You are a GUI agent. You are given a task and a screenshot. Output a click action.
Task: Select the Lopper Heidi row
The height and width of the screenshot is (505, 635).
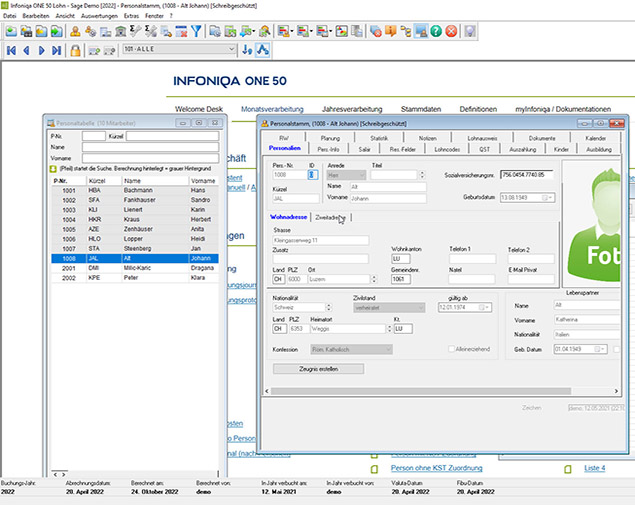tap(135, 239)
